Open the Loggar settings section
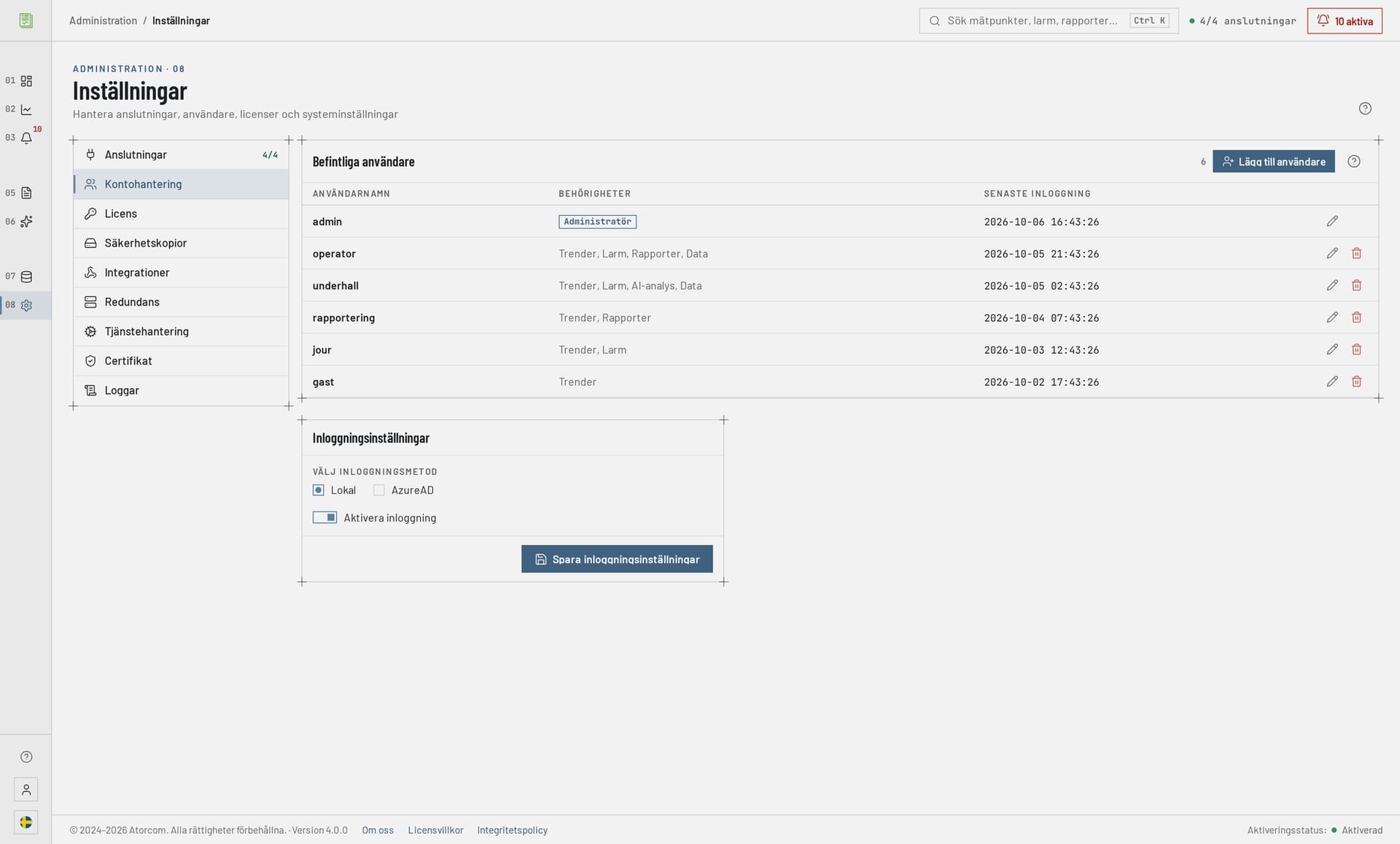 [181, 390]
